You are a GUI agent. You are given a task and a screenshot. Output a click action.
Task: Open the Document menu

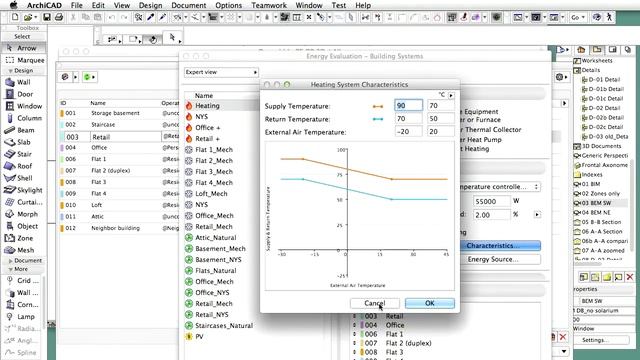[x=189, y=5]
